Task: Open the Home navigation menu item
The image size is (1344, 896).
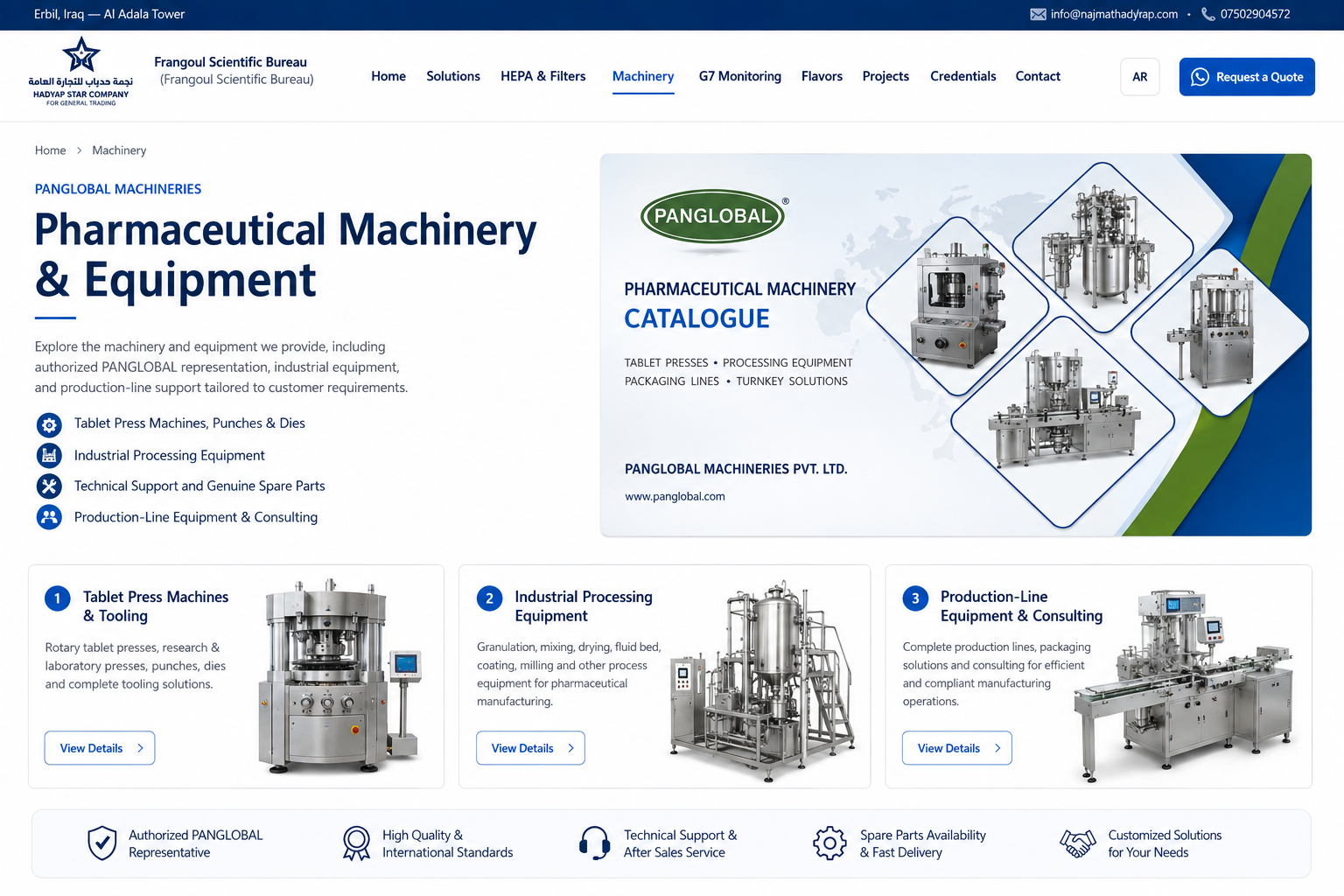Action: pyautogui.click(x=388, y=76)
